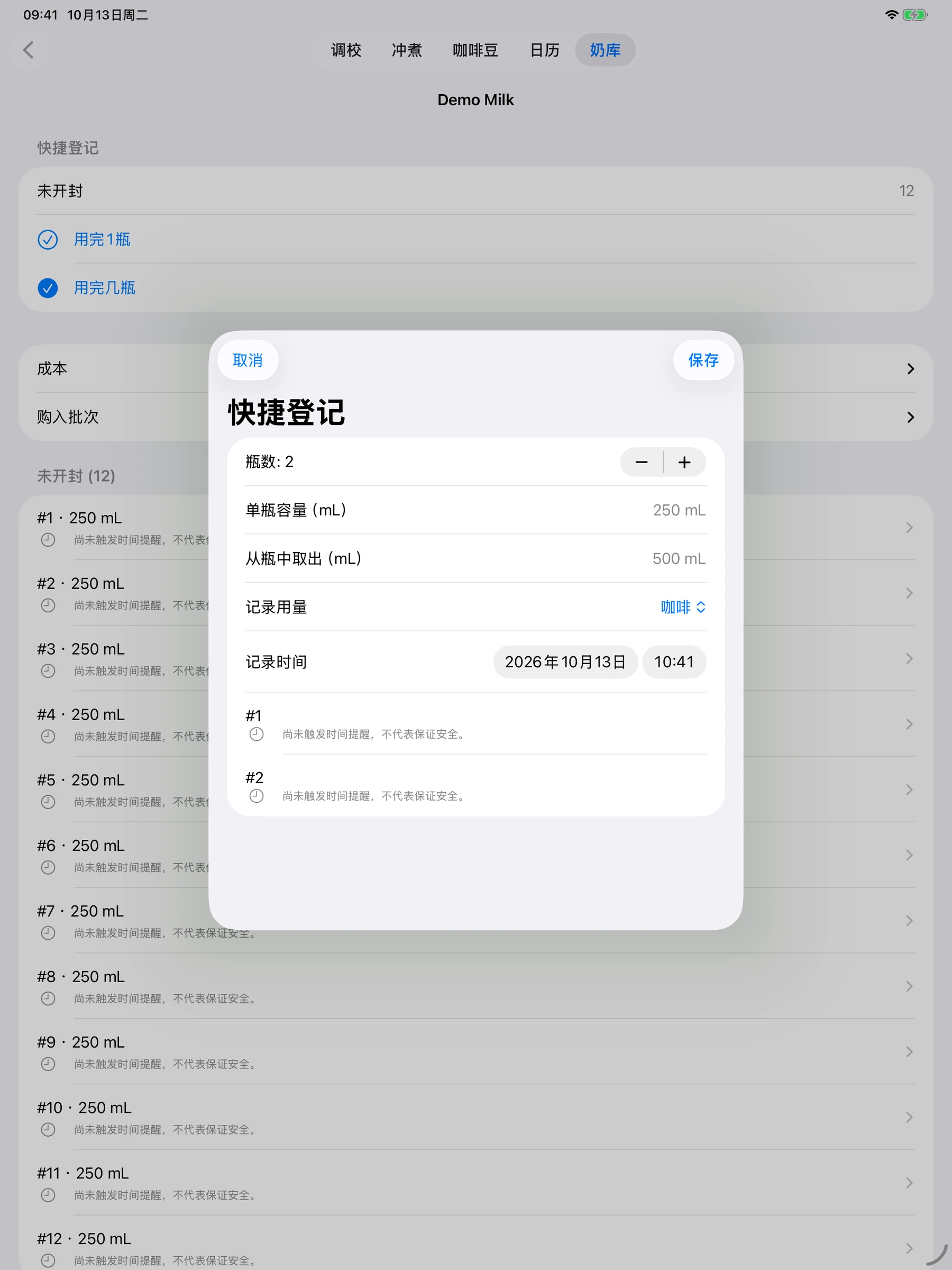Open details chevron for #10 · 250 mL

909,1117
